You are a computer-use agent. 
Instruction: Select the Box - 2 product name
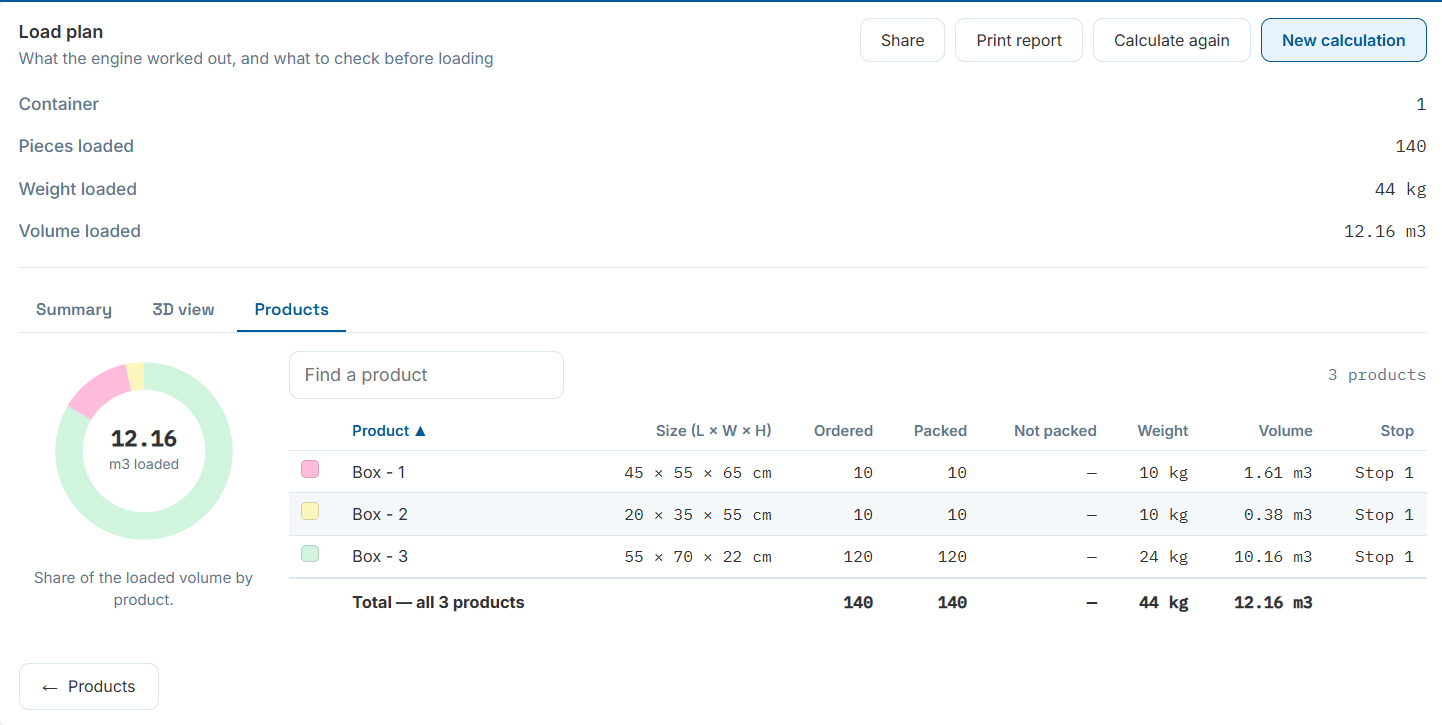coord(380,514)
